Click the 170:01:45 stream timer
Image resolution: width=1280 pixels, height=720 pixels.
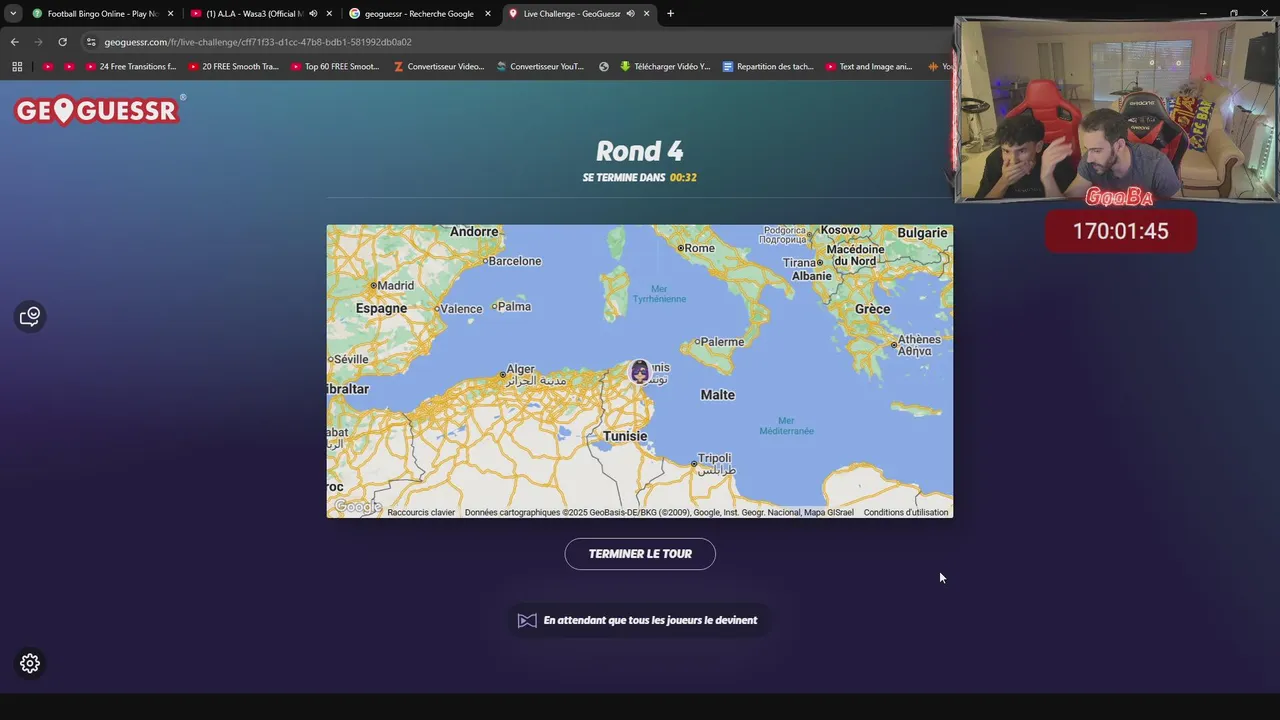point(1120,231)
